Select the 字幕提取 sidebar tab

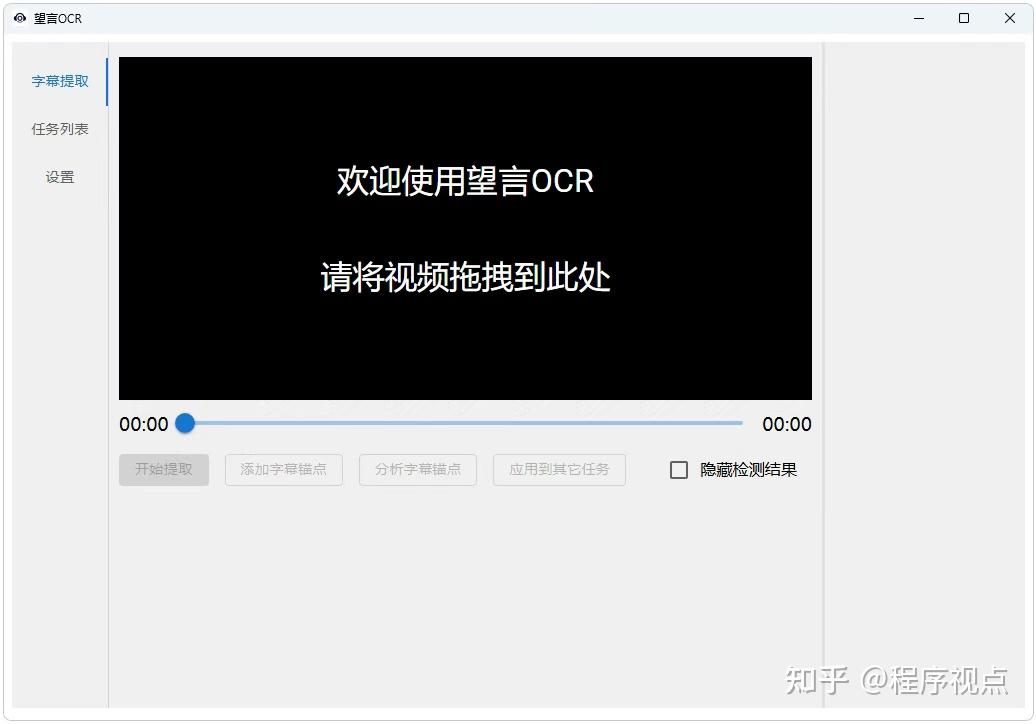tap(61, 81)
